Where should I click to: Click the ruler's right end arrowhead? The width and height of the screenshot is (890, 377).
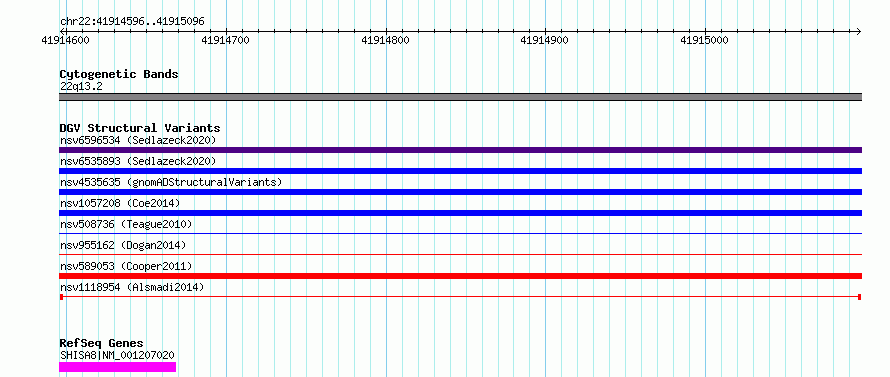[x=858, y=31]
